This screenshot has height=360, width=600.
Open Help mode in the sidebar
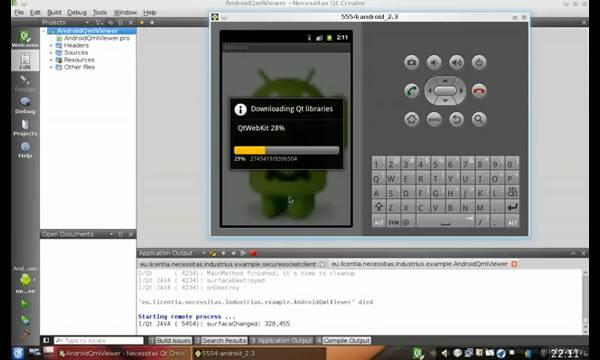point(25,150)
